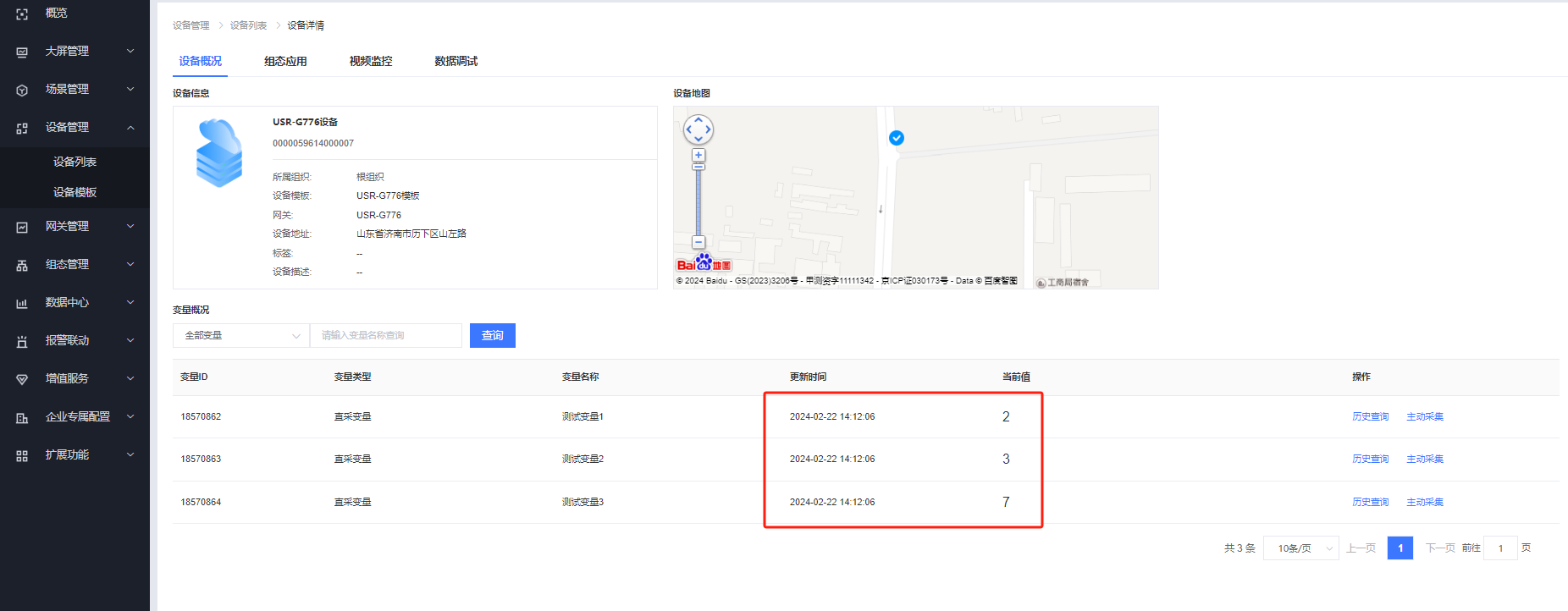Viewport: 1568px width, 611px height.
Task: Click the 报警联动 alarm icon
Action: (22, 341)
